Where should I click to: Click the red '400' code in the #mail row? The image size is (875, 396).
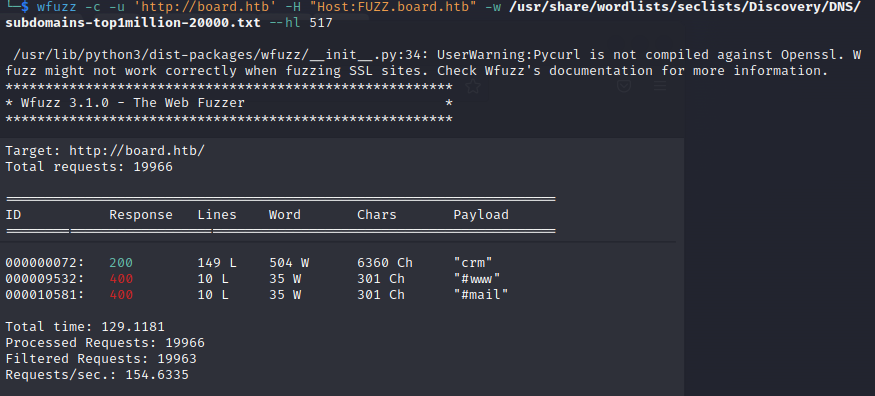121,294
